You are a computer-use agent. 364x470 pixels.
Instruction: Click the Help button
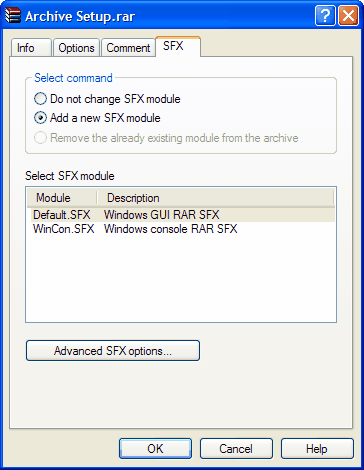pyautogui.click(x=317, y=449)
